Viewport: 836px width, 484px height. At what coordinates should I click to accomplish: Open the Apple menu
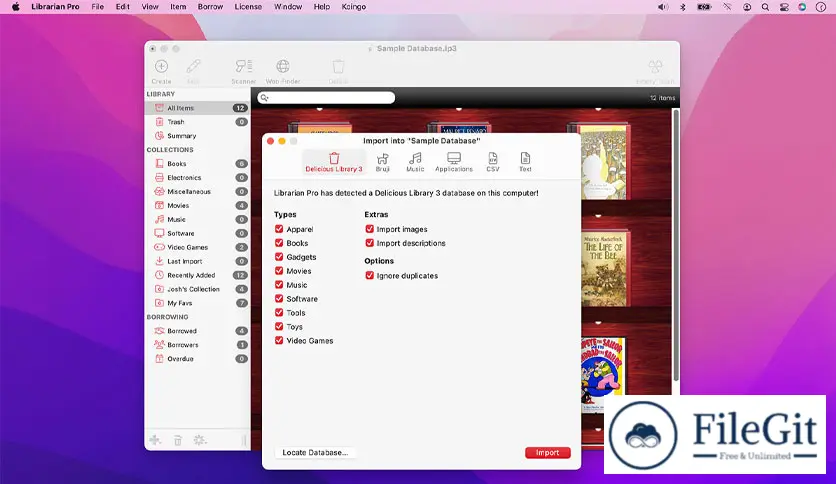(15, 7)
